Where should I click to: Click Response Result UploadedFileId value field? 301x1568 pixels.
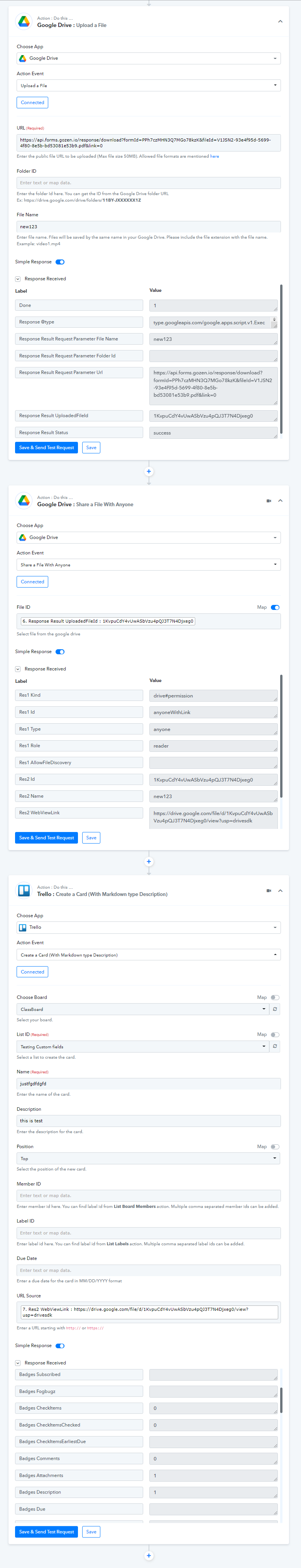point(213,416)
